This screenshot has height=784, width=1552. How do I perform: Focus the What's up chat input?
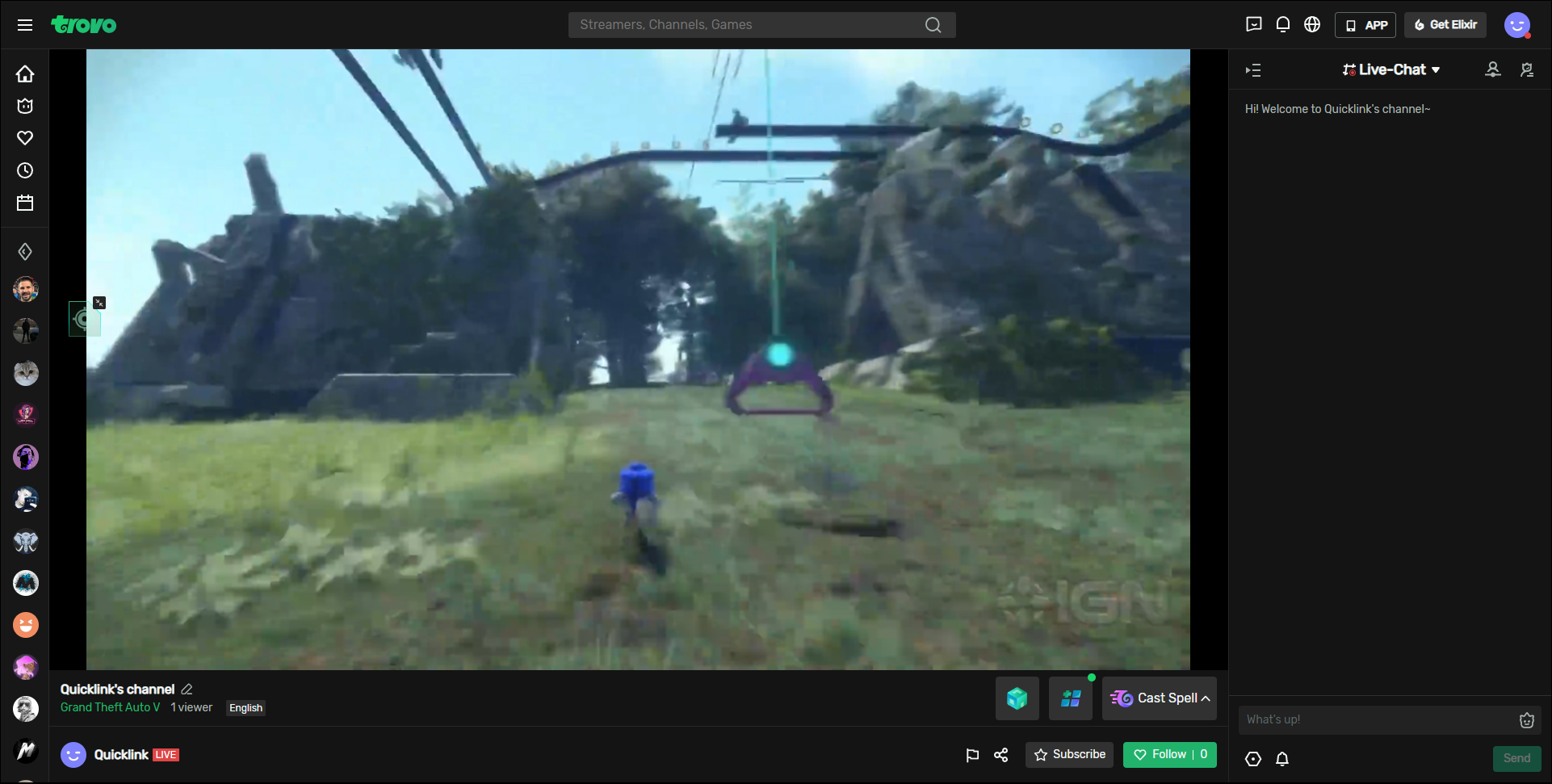[x=1378, y=719]
